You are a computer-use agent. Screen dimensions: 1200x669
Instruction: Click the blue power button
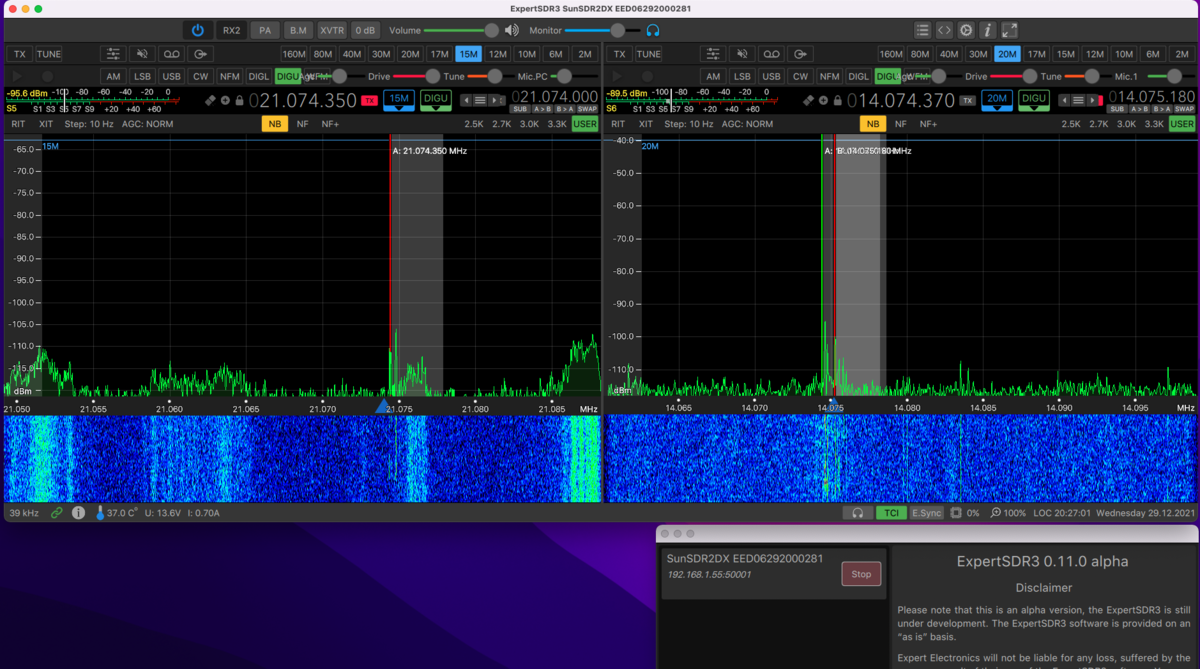[198, 30]
